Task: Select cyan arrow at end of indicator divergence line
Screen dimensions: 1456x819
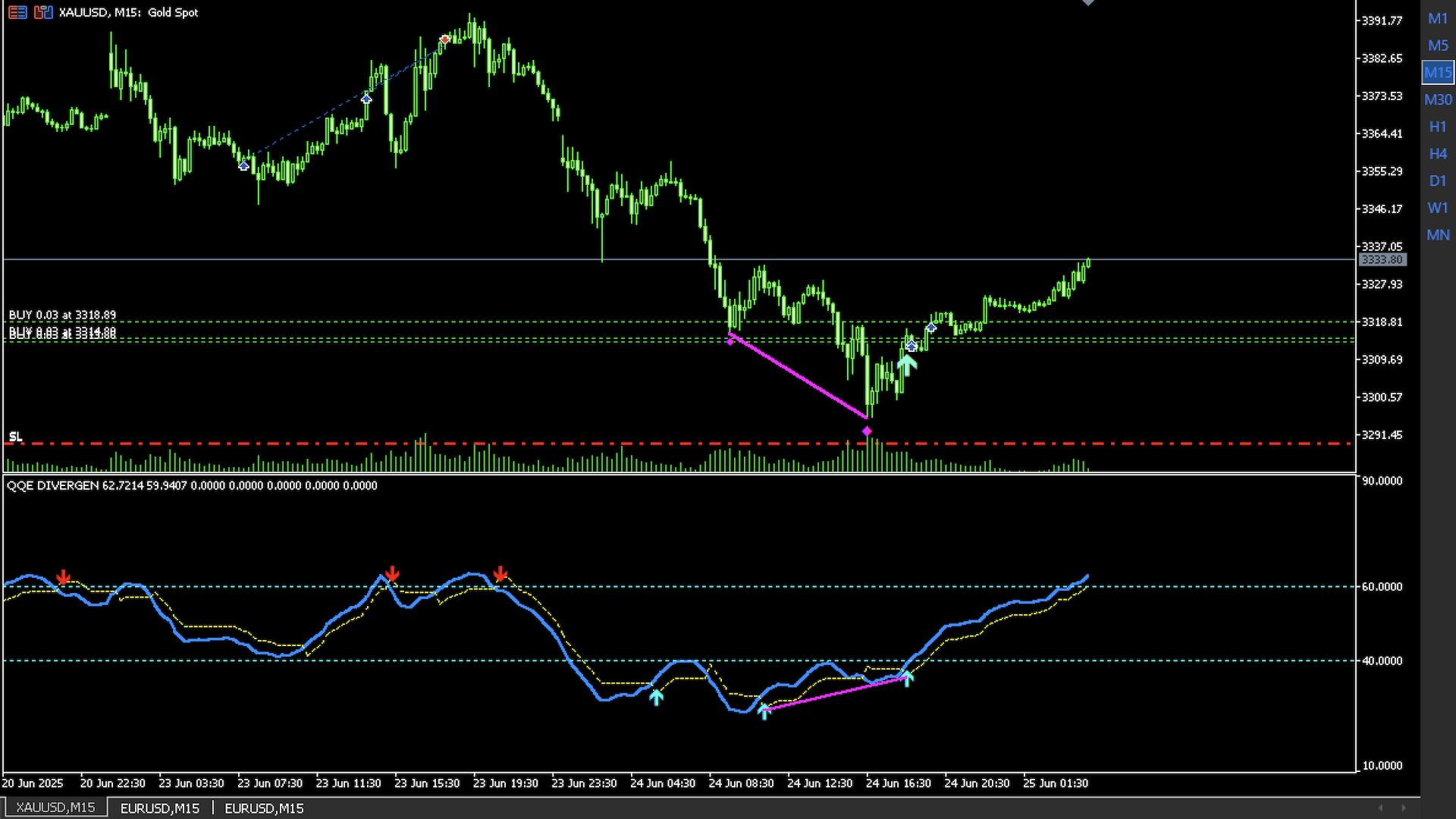Action: click(907, 677)
